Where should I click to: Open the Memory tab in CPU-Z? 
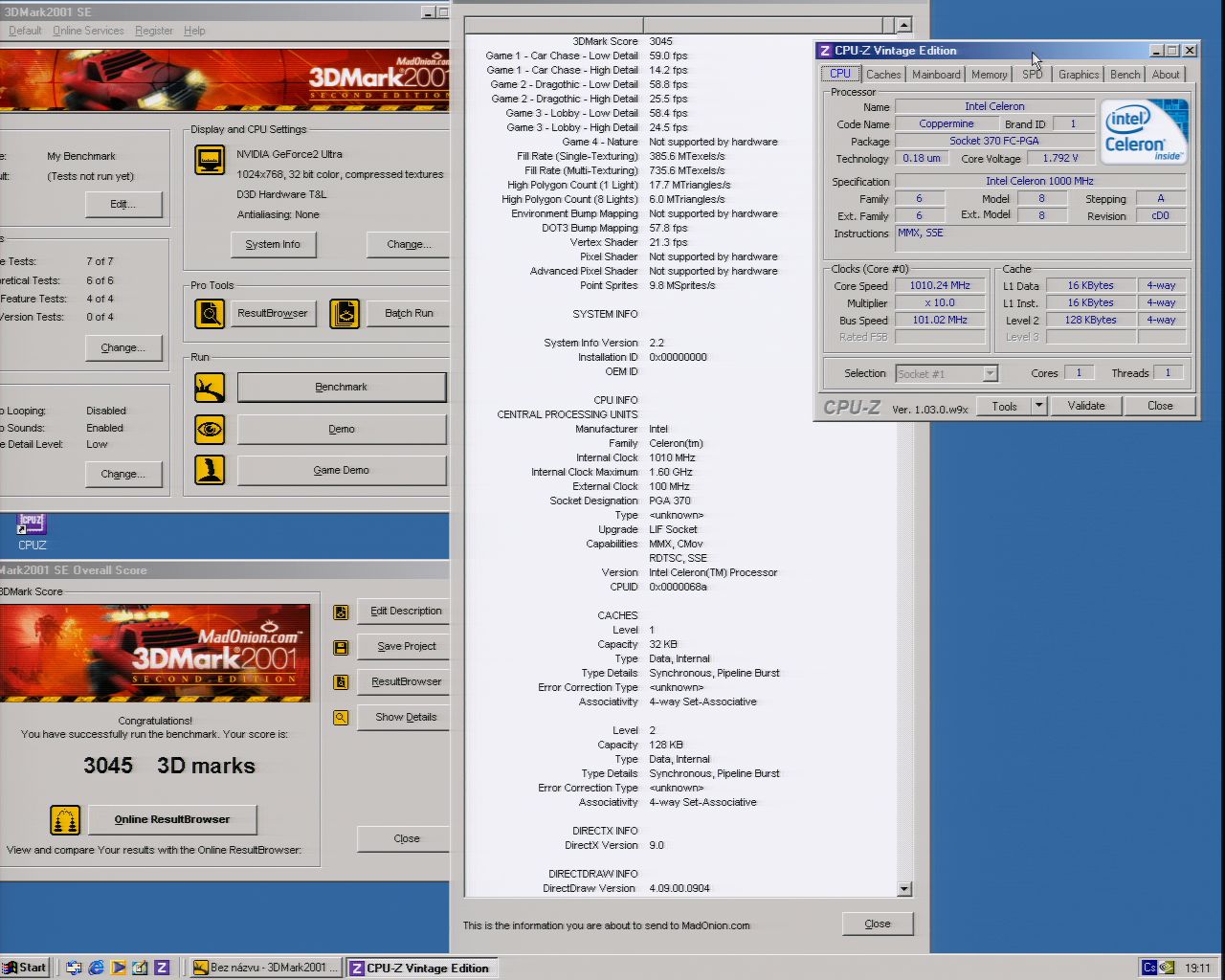click(989, 75)
